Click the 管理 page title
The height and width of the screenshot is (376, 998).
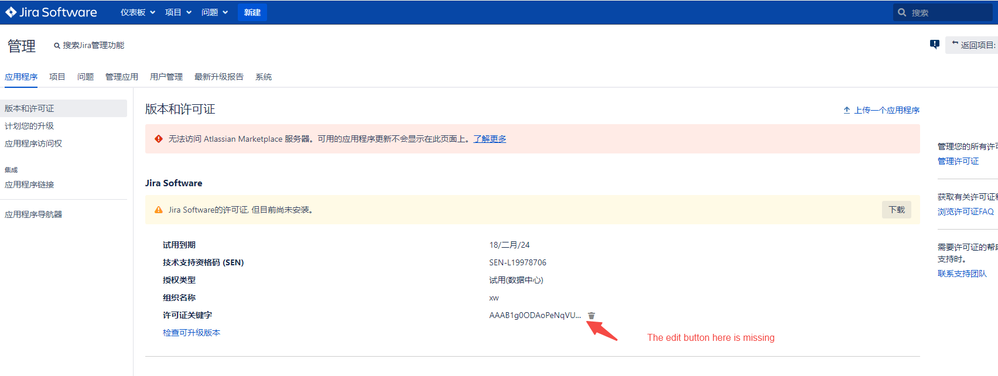pos(22,46)
